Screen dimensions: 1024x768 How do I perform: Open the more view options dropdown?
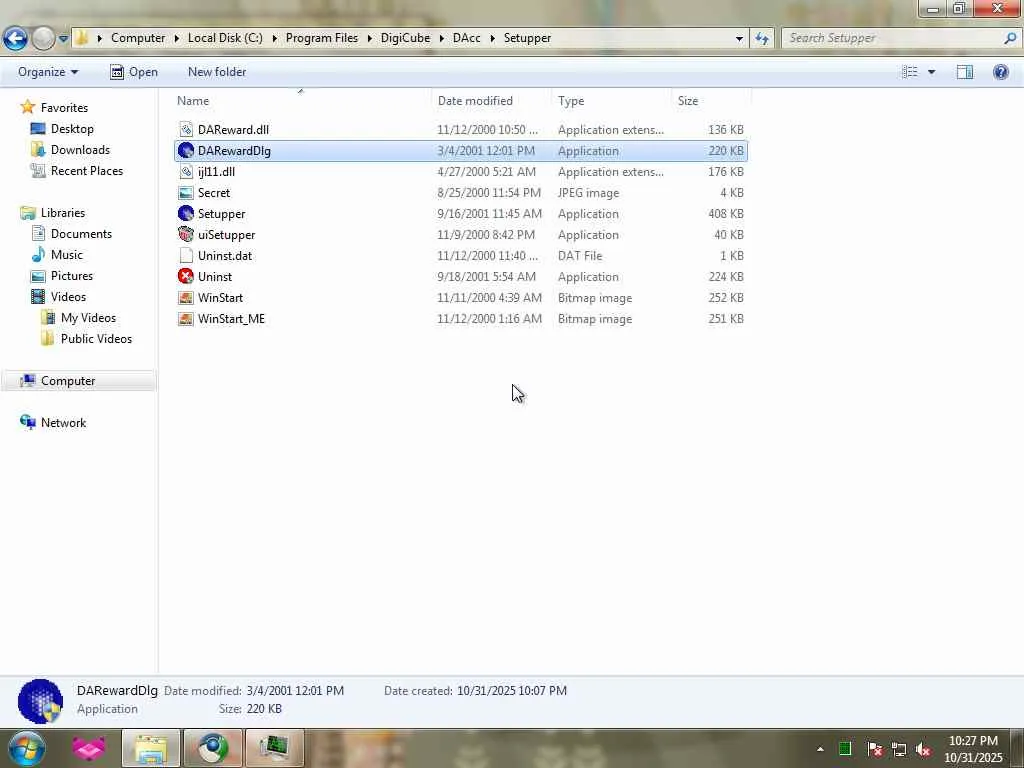(931, 72)
